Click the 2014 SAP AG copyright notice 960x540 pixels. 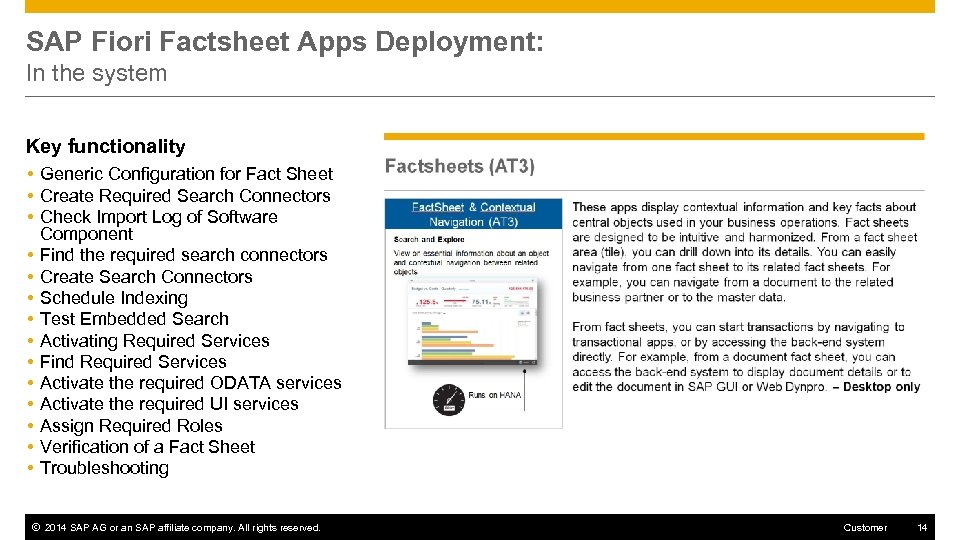click(x=176, y=528)
